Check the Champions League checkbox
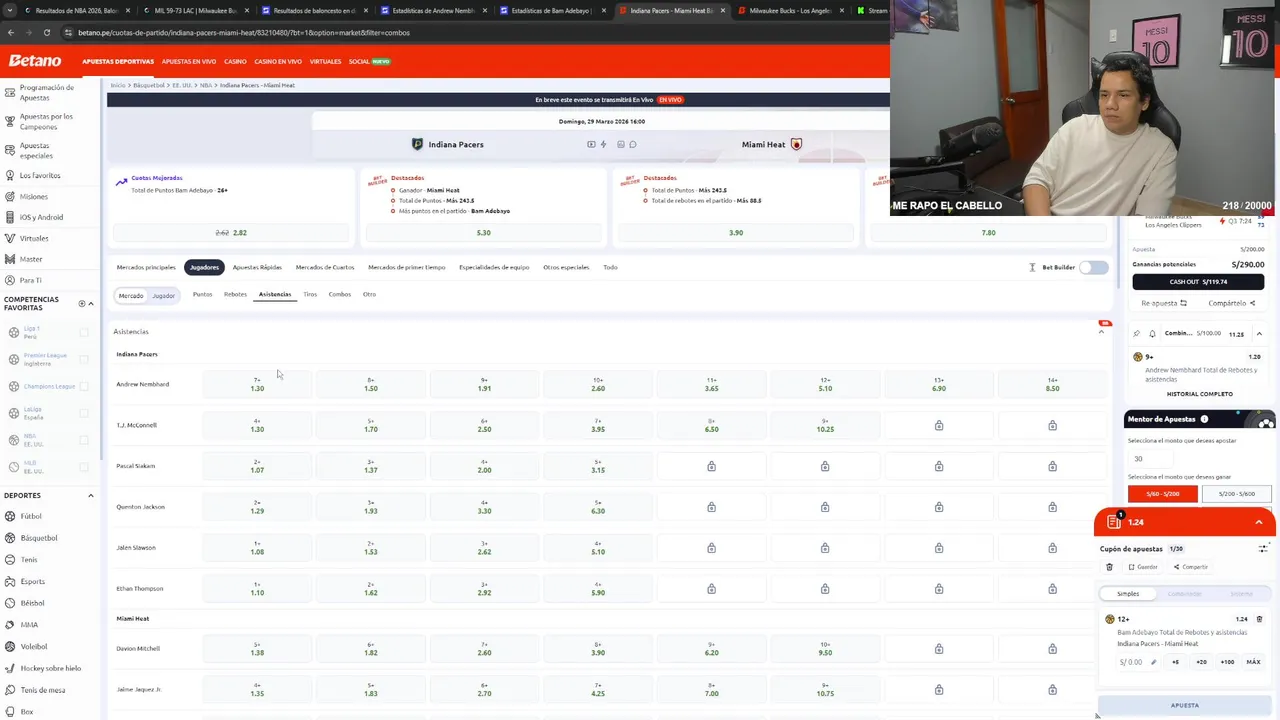Screen dimensions: 1280x720 tap(84, 386)
